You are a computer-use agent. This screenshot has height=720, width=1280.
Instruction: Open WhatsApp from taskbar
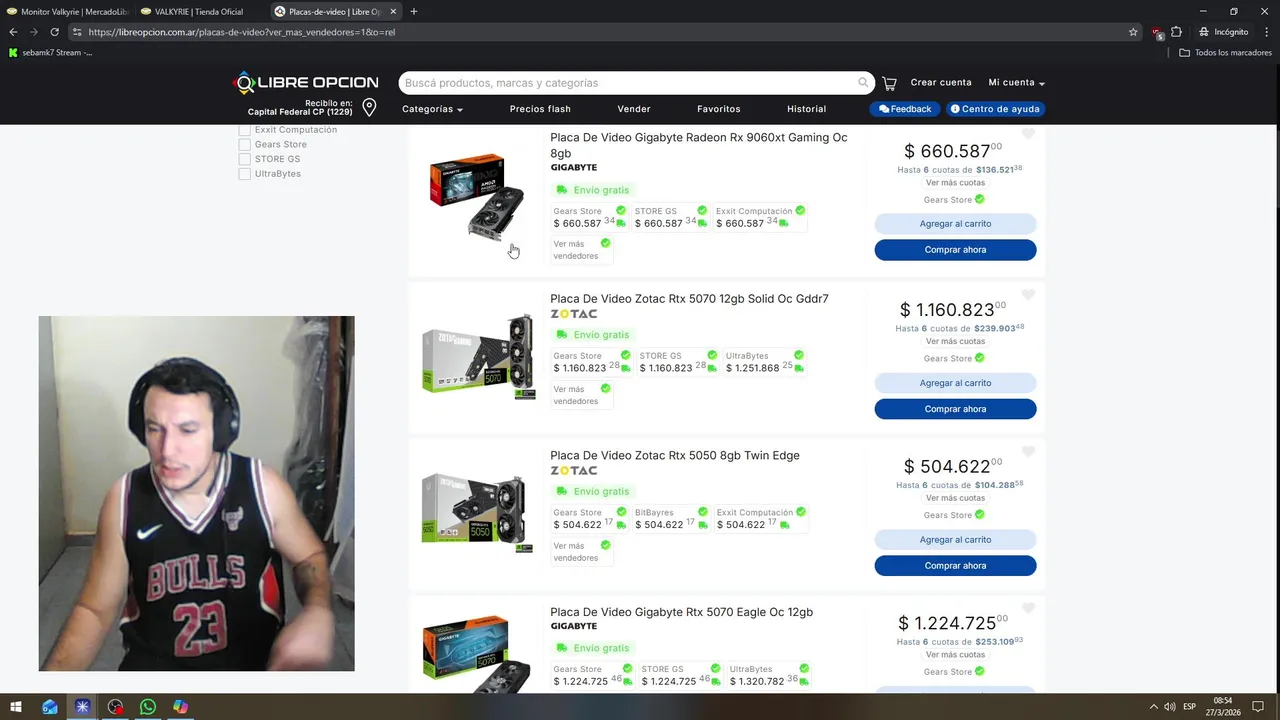(148, 707)
